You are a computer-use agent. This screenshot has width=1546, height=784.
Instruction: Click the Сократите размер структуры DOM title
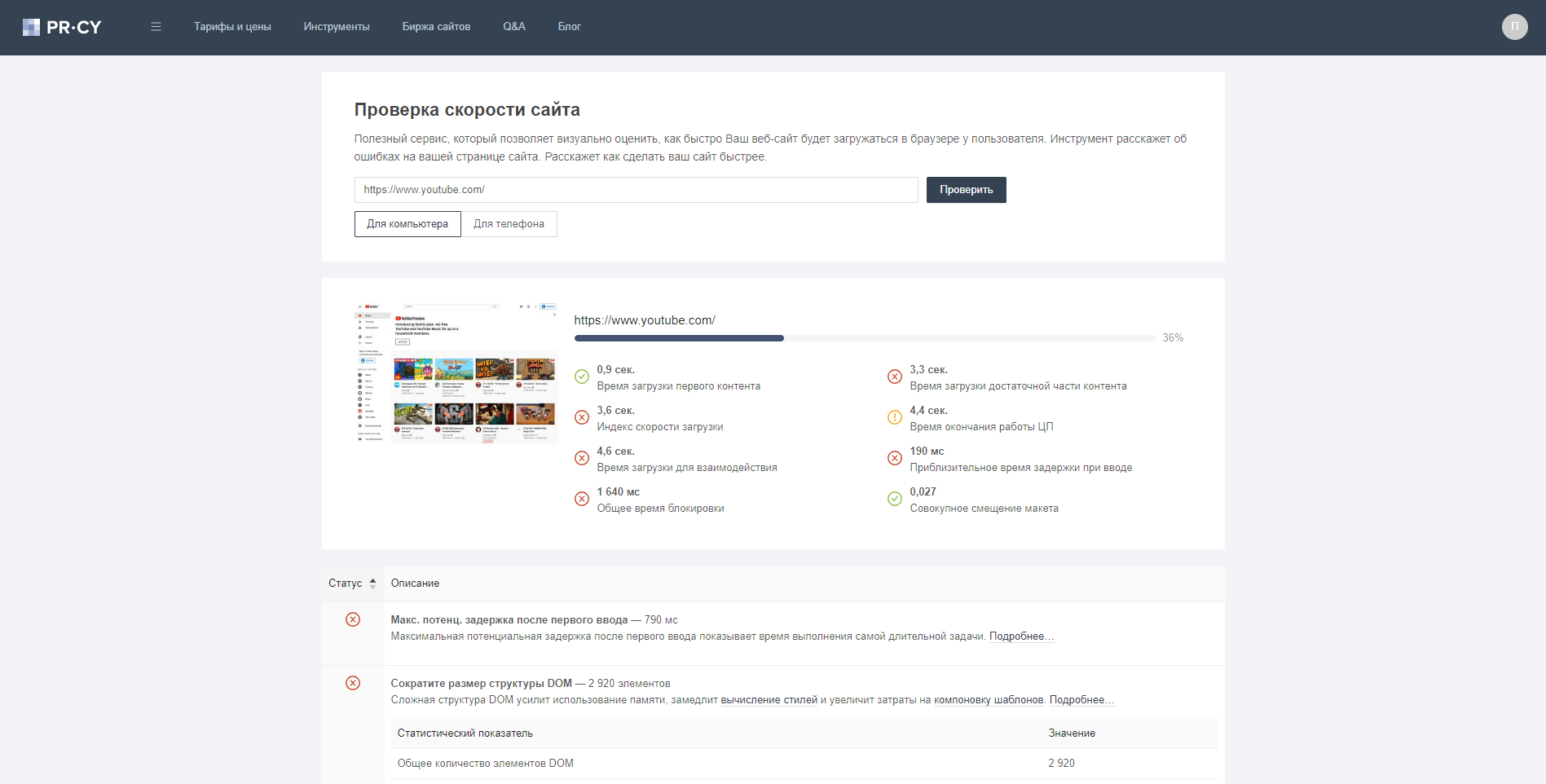coord(482,684)
